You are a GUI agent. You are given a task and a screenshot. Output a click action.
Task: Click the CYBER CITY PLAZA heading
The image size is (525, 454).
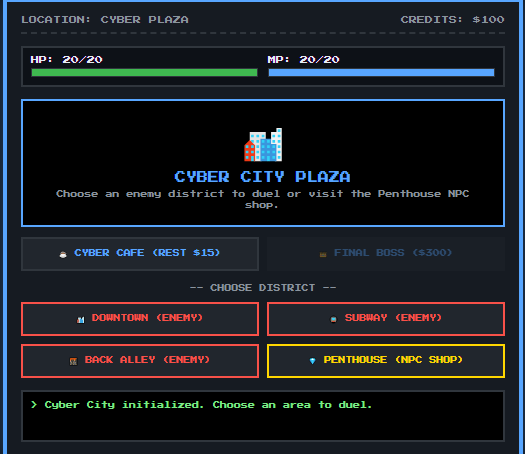coord(262,177)
